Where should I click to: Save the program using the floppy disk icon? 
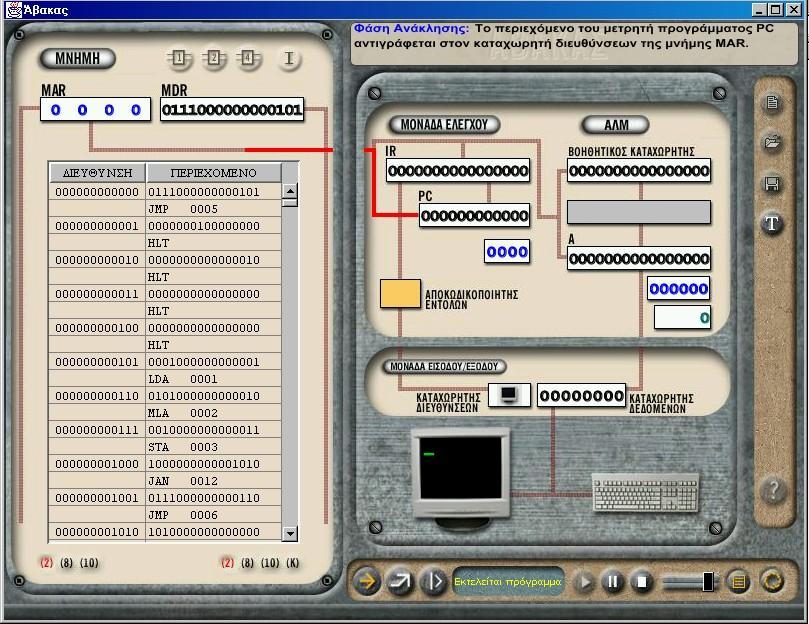point(772,183)
